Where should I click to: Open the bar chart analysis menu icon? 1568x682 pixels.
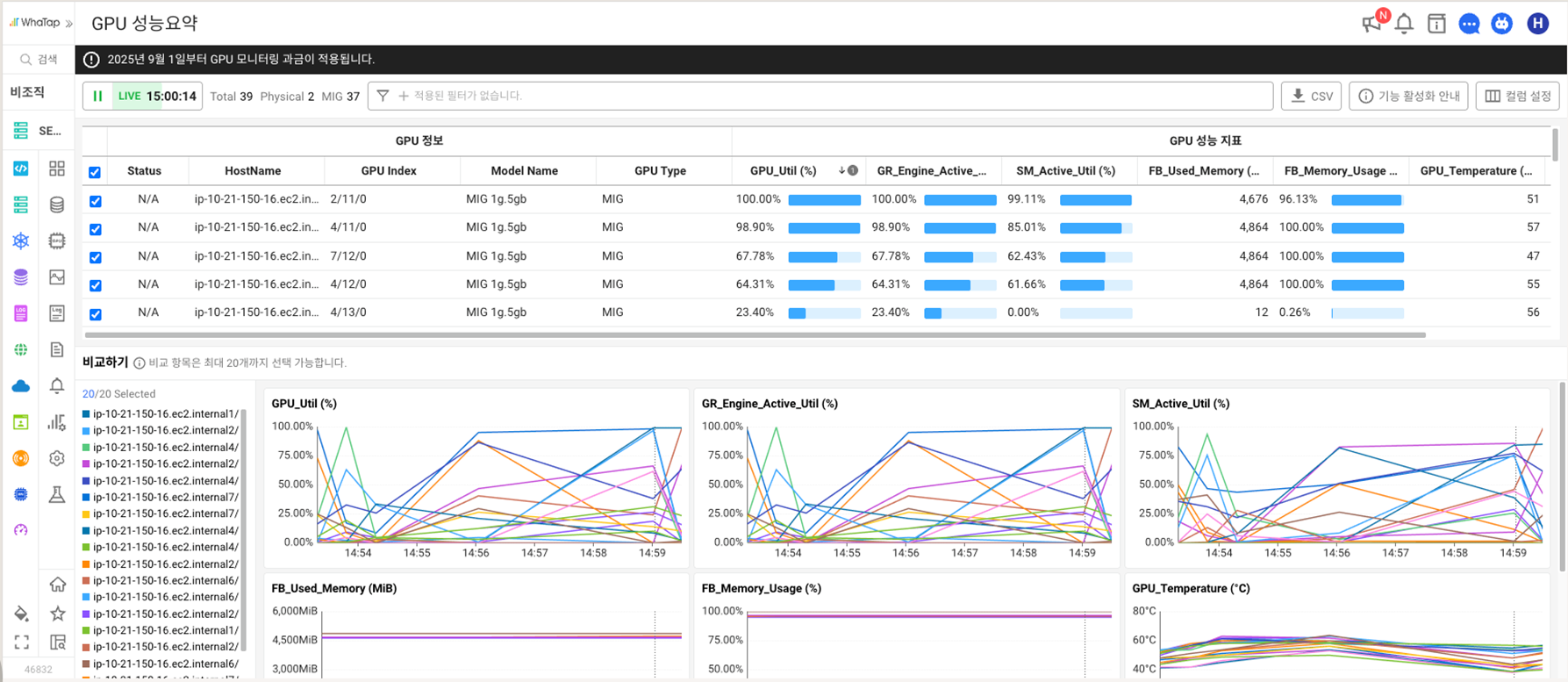57,422
